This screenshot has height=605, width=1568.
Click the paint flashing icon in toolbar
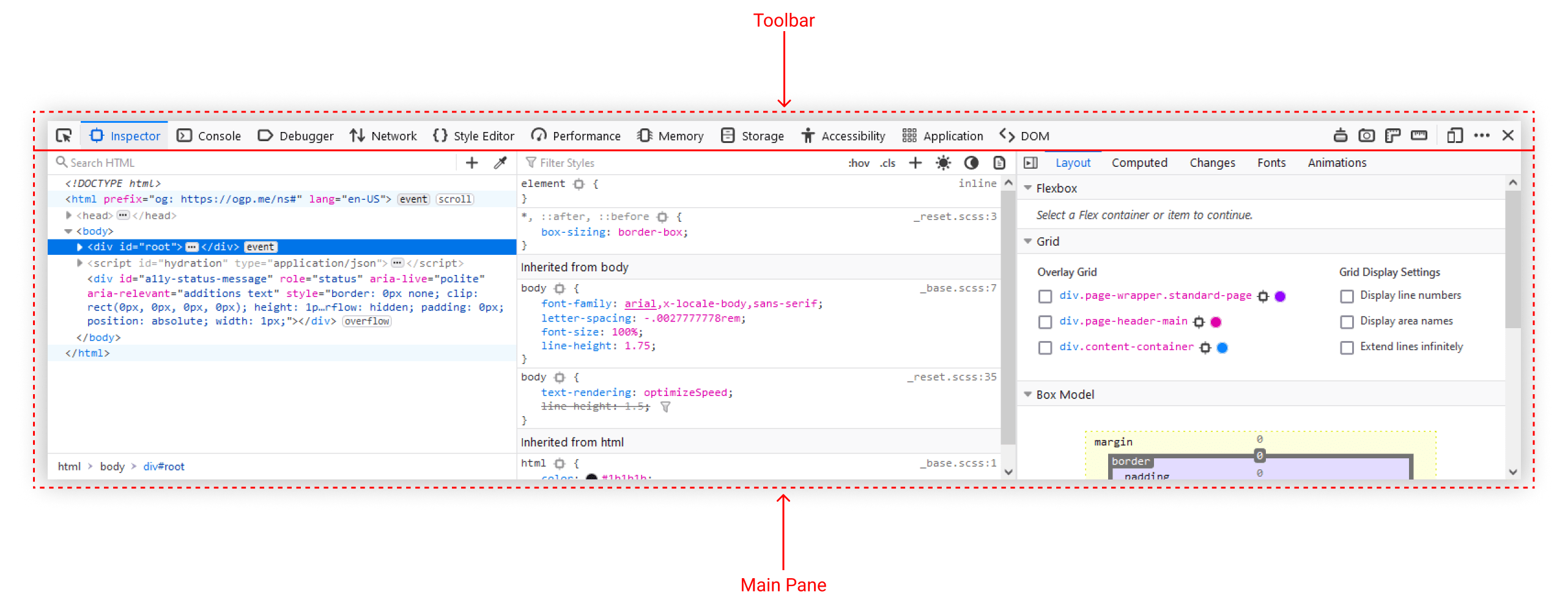point(1340,136)
